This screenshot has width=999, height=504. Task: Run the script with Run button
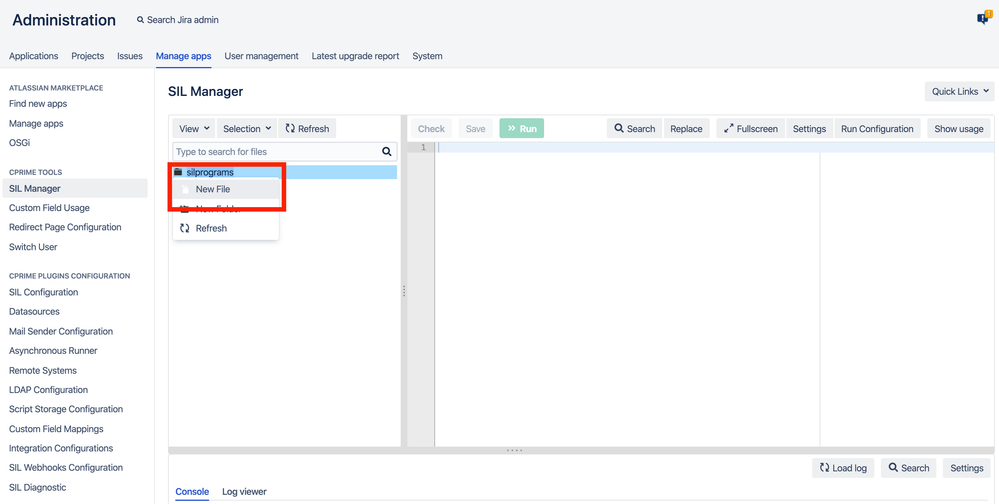[522, 129]
